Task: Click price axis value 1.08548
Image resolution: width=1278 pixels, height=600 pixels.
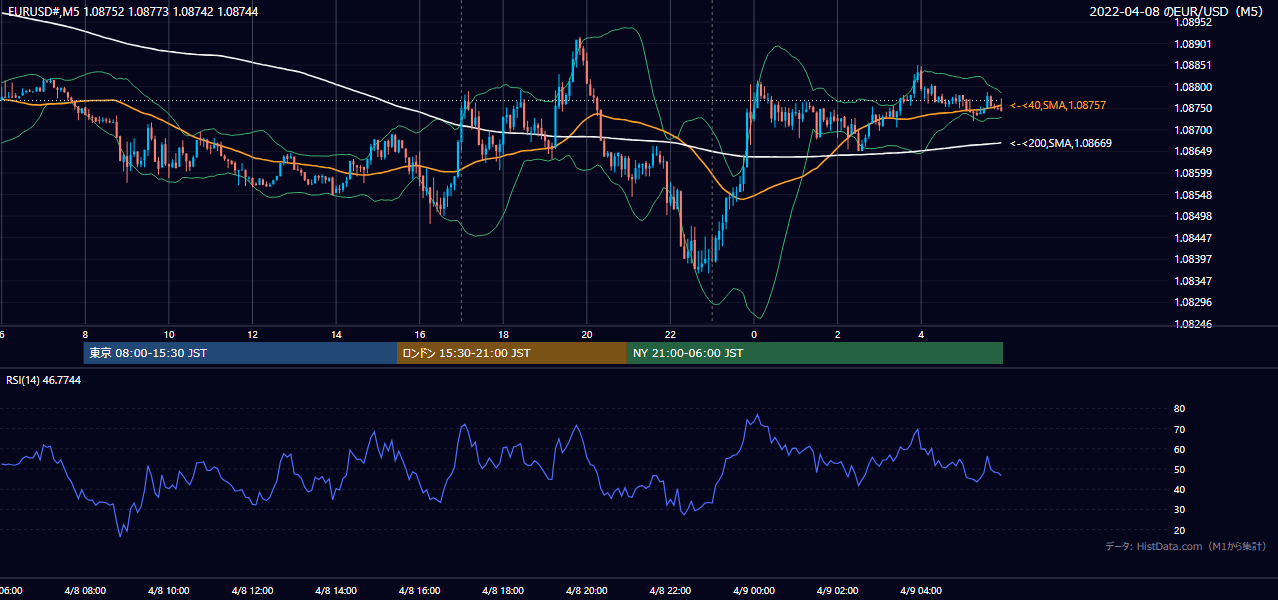Action: [1193, 194]
